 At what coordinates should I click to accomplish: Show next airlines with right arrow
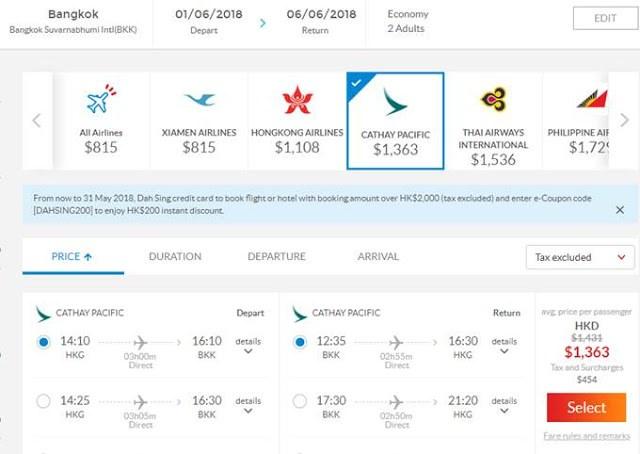pos(624,120)
